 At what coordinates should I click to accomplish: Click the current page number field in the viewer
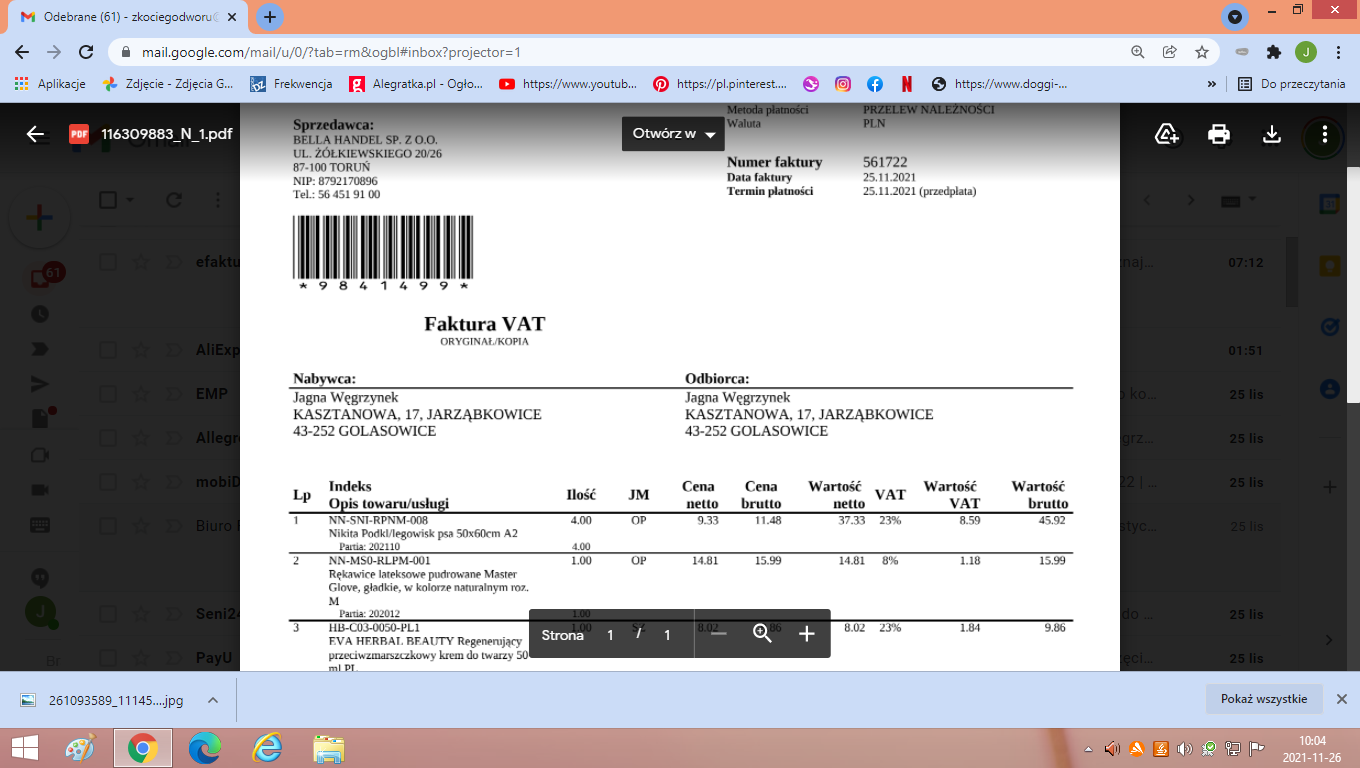pyautogui.click(x=610, y=635)
